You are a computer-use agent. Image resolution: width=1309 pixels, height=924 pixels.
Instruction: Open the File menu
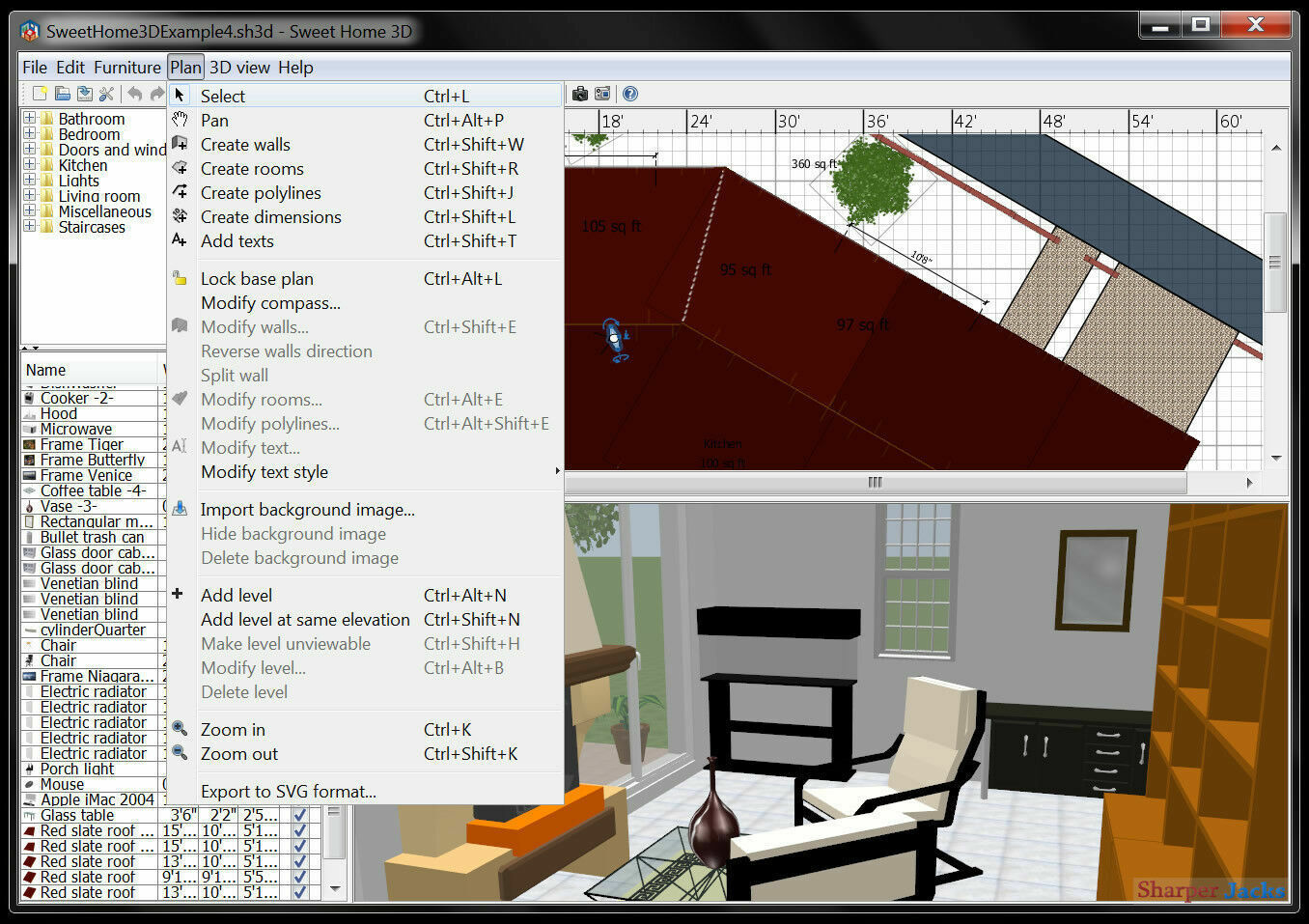pyautogui.click(x=35, y=67)
